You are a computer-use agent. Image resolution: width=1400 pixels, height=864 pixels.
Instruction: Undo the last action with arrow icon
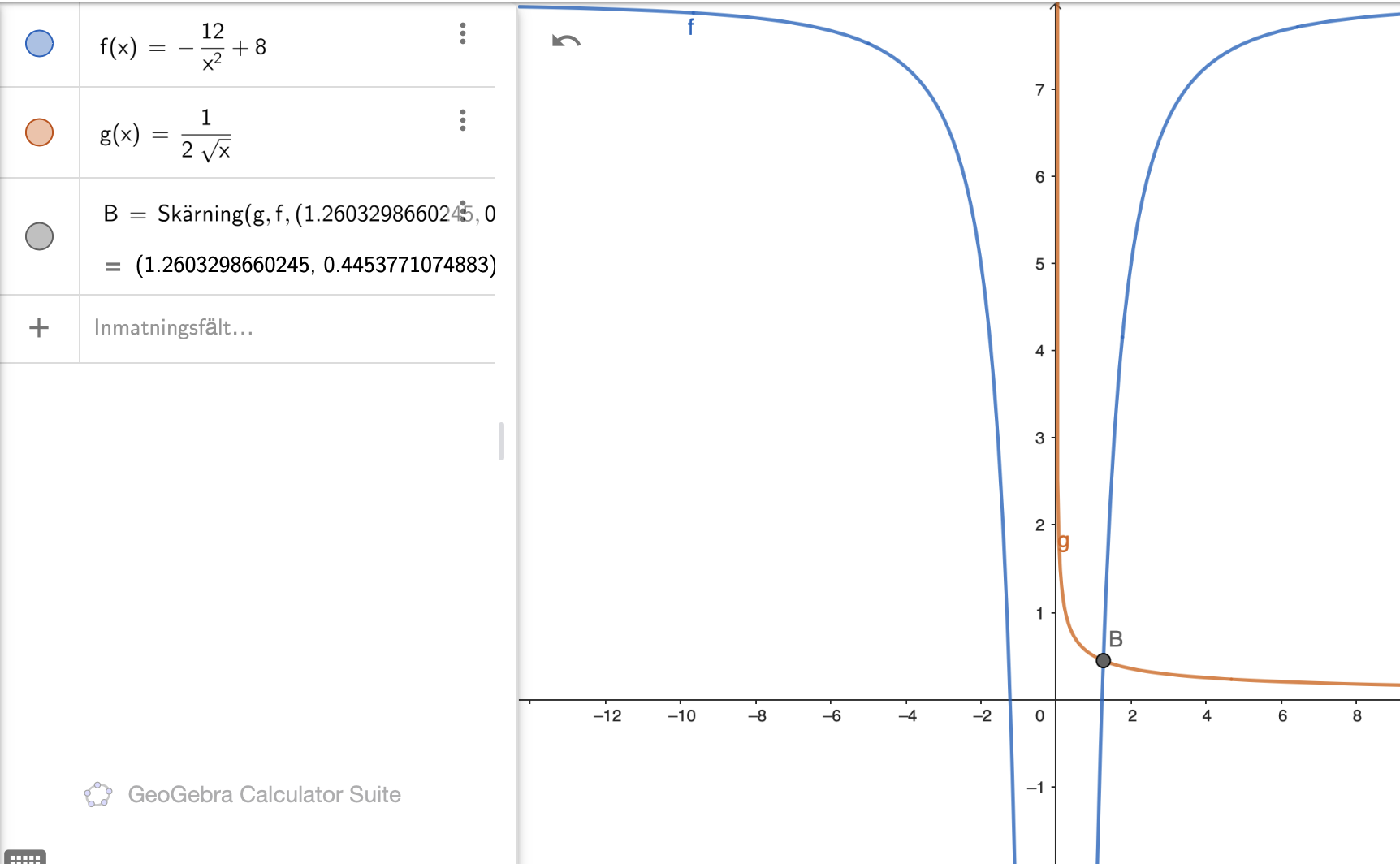pyautogui.click(x=566, y=41)
